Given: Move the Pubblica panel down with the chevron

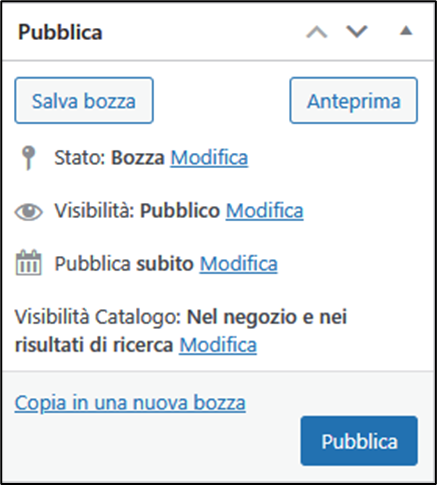Looking at the screenshot, I should 357,31.
